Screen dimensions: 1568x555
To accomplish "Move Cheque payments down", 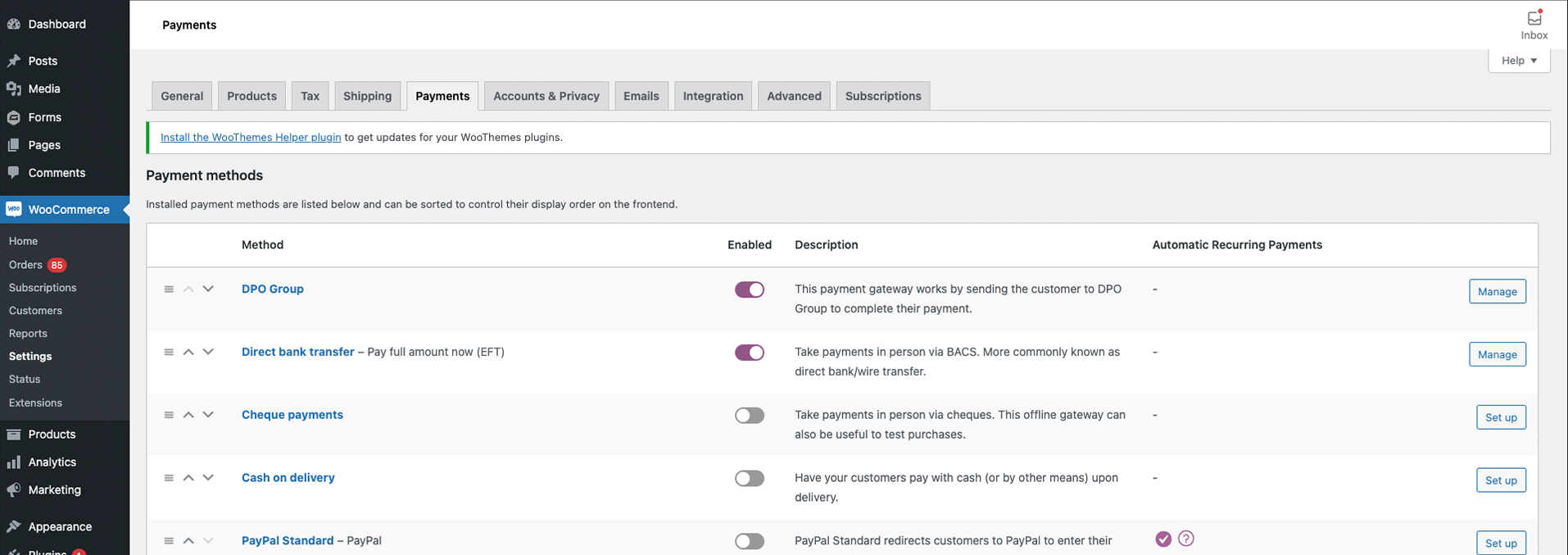I will pyautogui.click(x=208, y=416).
